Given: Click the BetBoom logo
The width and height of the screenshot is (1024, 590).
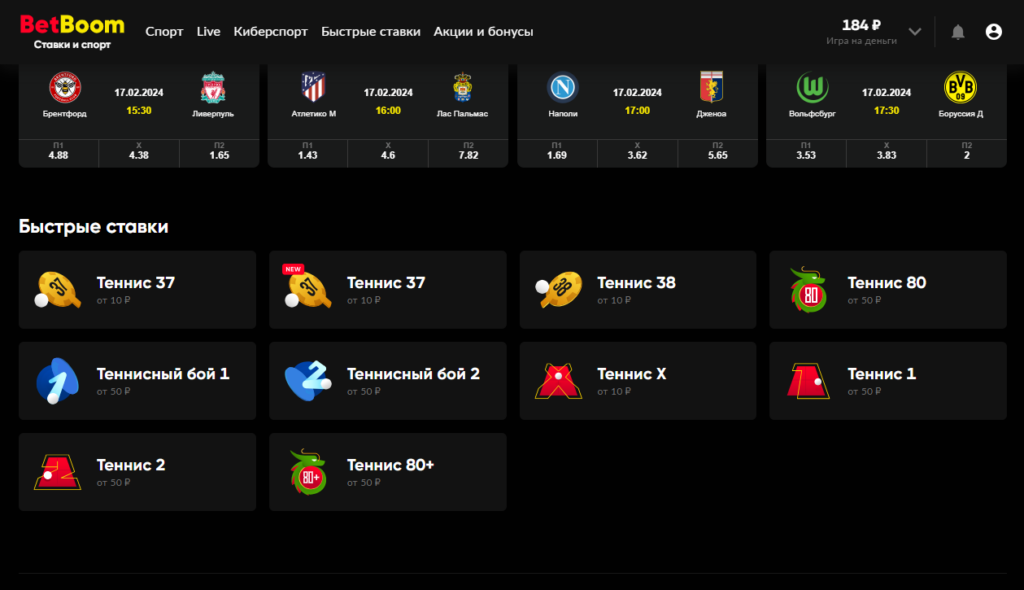Looking at the screenshot, I should click(x=72, y=31).
